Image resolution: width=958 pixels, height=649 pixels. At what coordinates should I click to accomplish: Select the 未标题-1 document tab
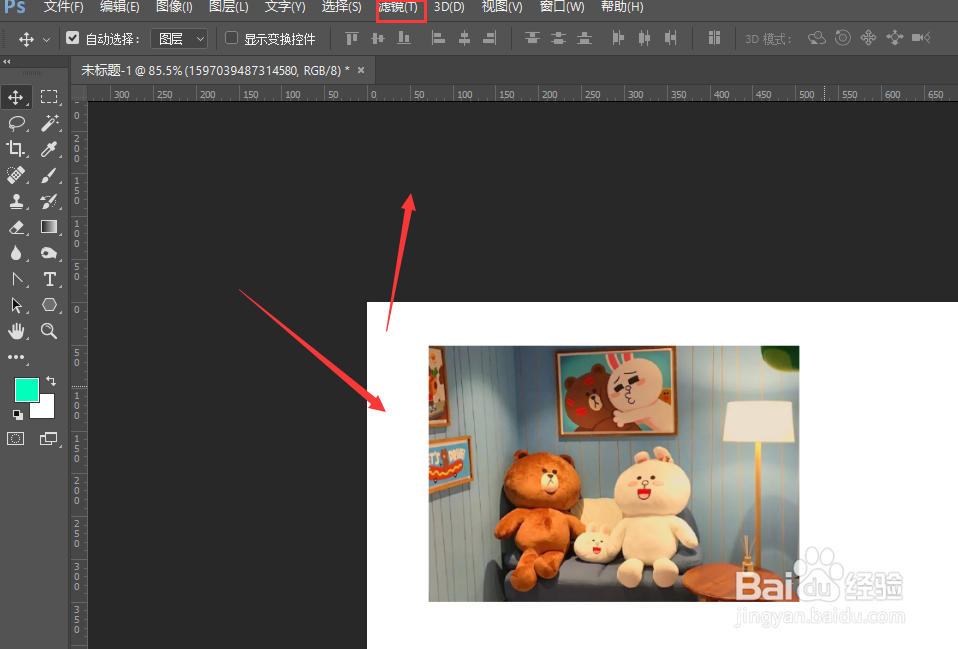pyautogui.click(x=215, y=70)
